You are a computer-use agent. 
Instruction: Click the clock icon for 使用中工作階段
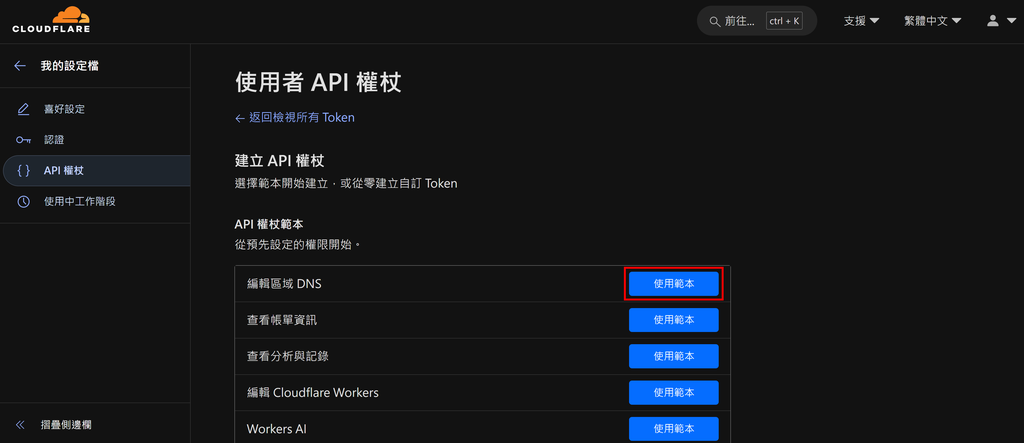pyautogui.click(x=24, y=201)
